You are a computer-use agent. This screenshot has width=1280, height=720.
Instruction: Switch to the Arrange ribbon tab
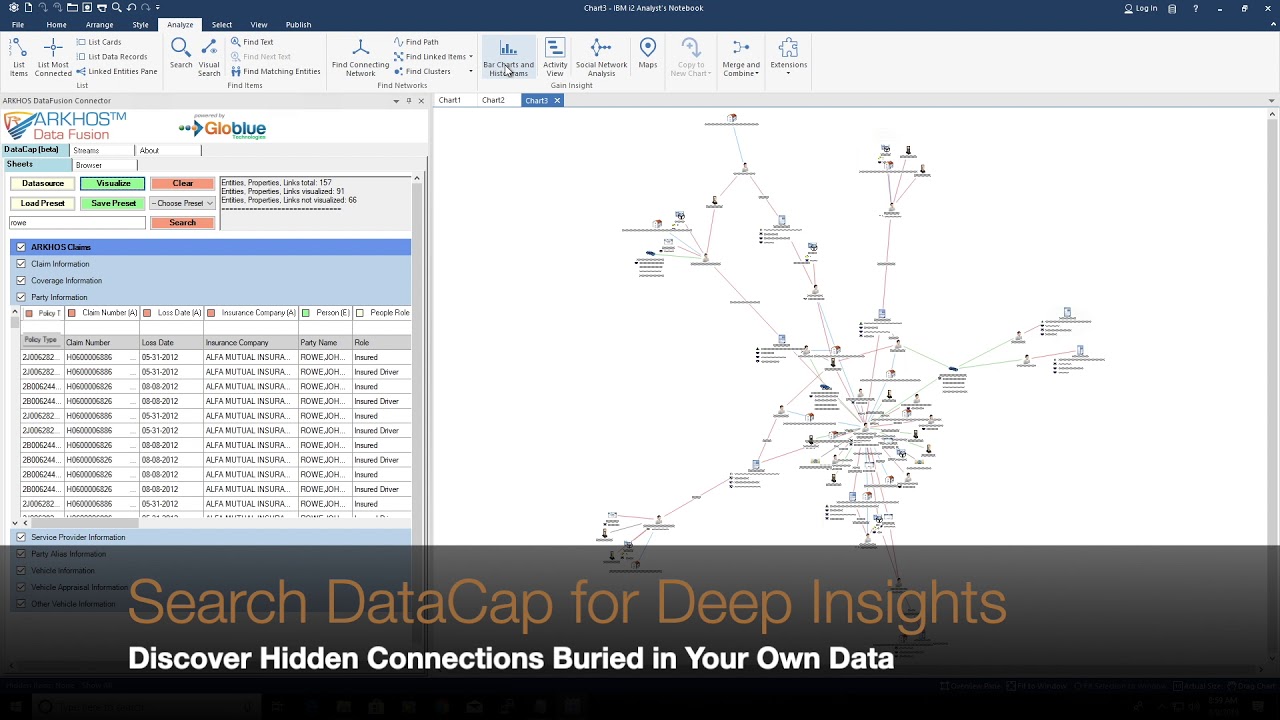(99, 24)
